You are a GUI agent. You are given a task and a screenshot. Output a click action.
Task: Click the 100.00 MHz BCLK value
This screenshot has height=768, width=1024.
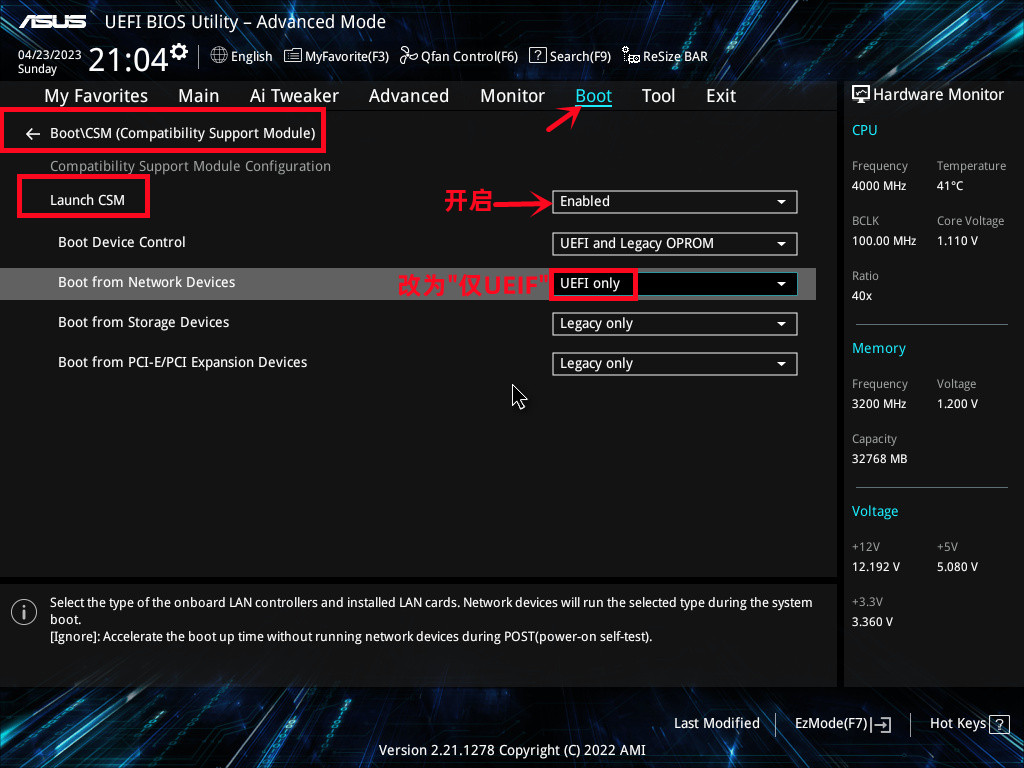coord(884,241)
